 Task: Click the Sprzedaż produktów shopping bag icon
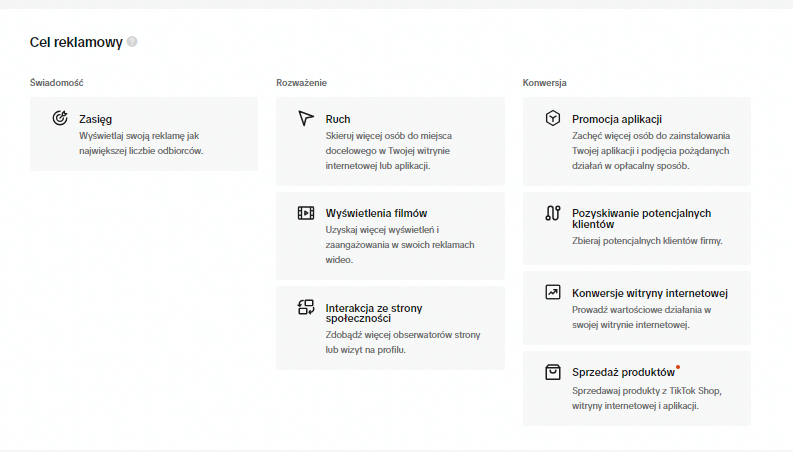click(552, 372)
